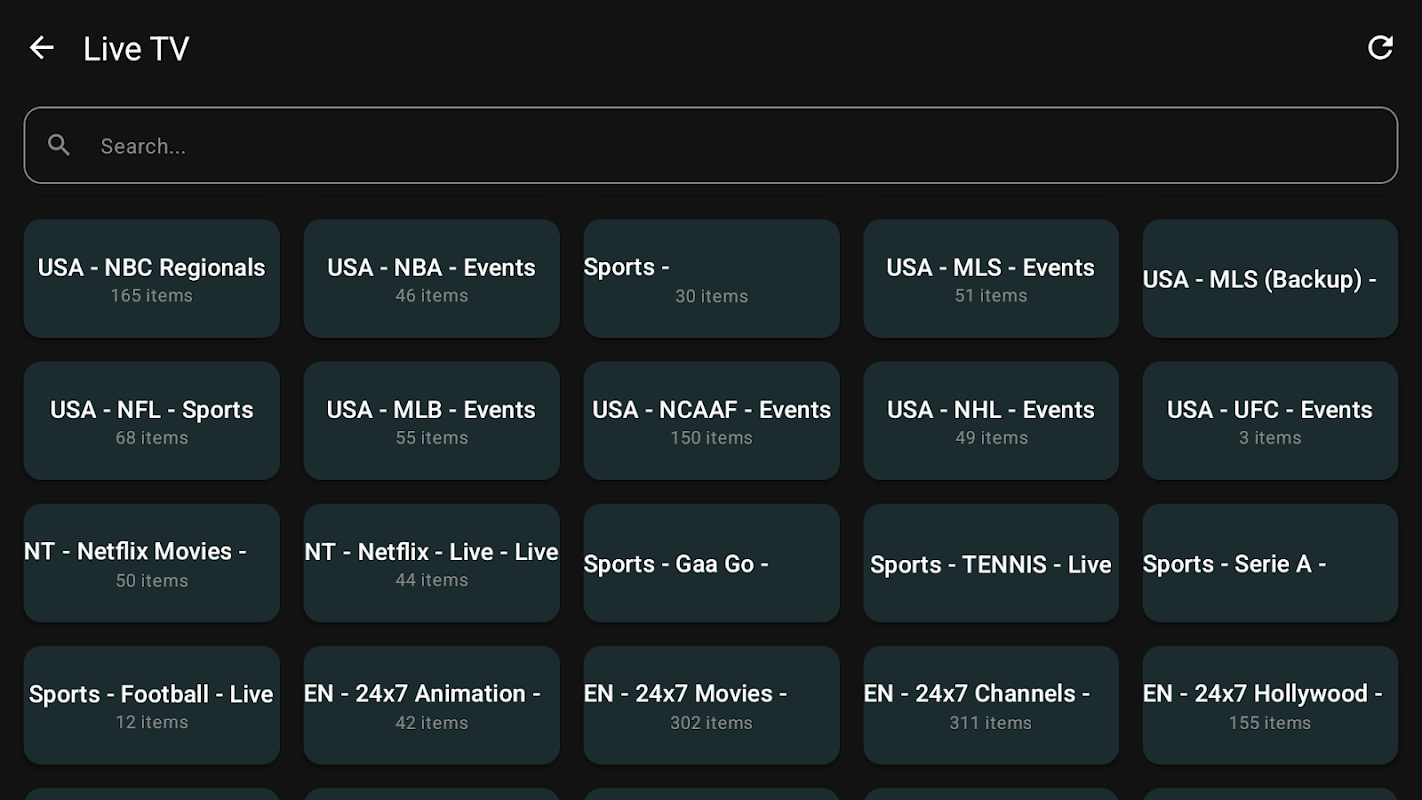Open EN - 24x7 Channels category

pyautogui.click(x=991, y=705)
